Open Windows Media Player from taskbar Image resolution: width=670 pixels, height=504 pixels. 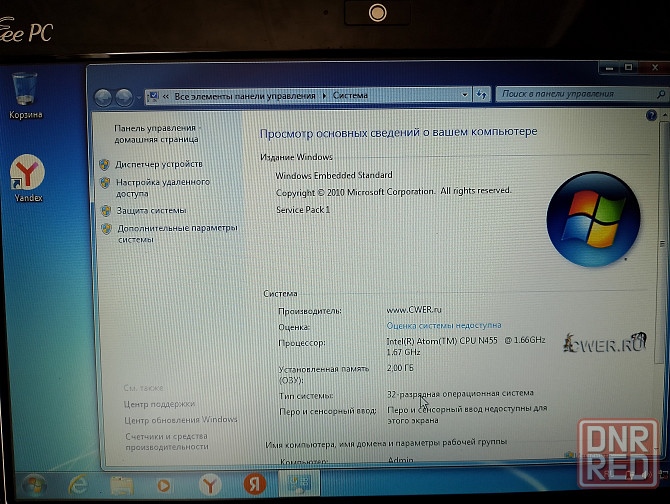point(164,485)
